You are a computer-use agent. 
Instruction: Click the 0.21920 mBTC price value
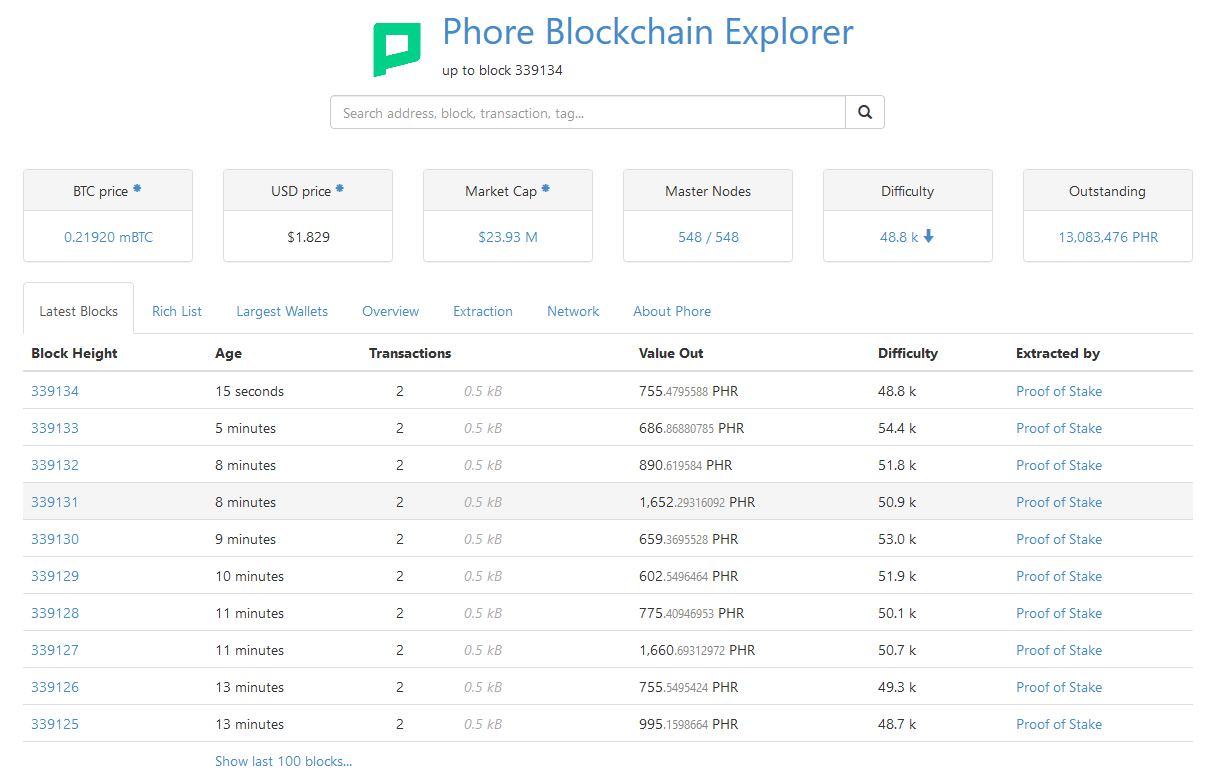108,237
